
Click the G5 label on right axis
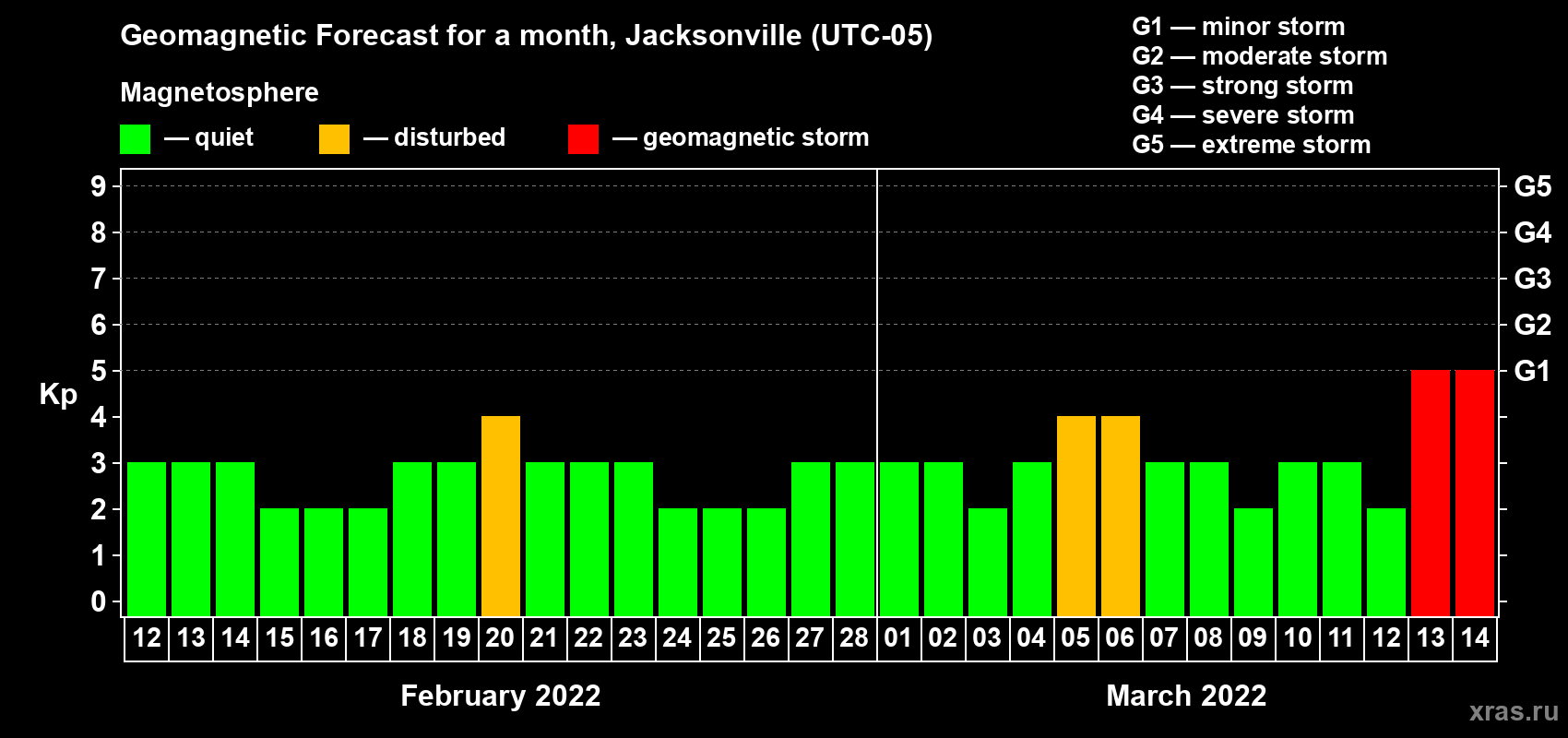pos(1533,186)
